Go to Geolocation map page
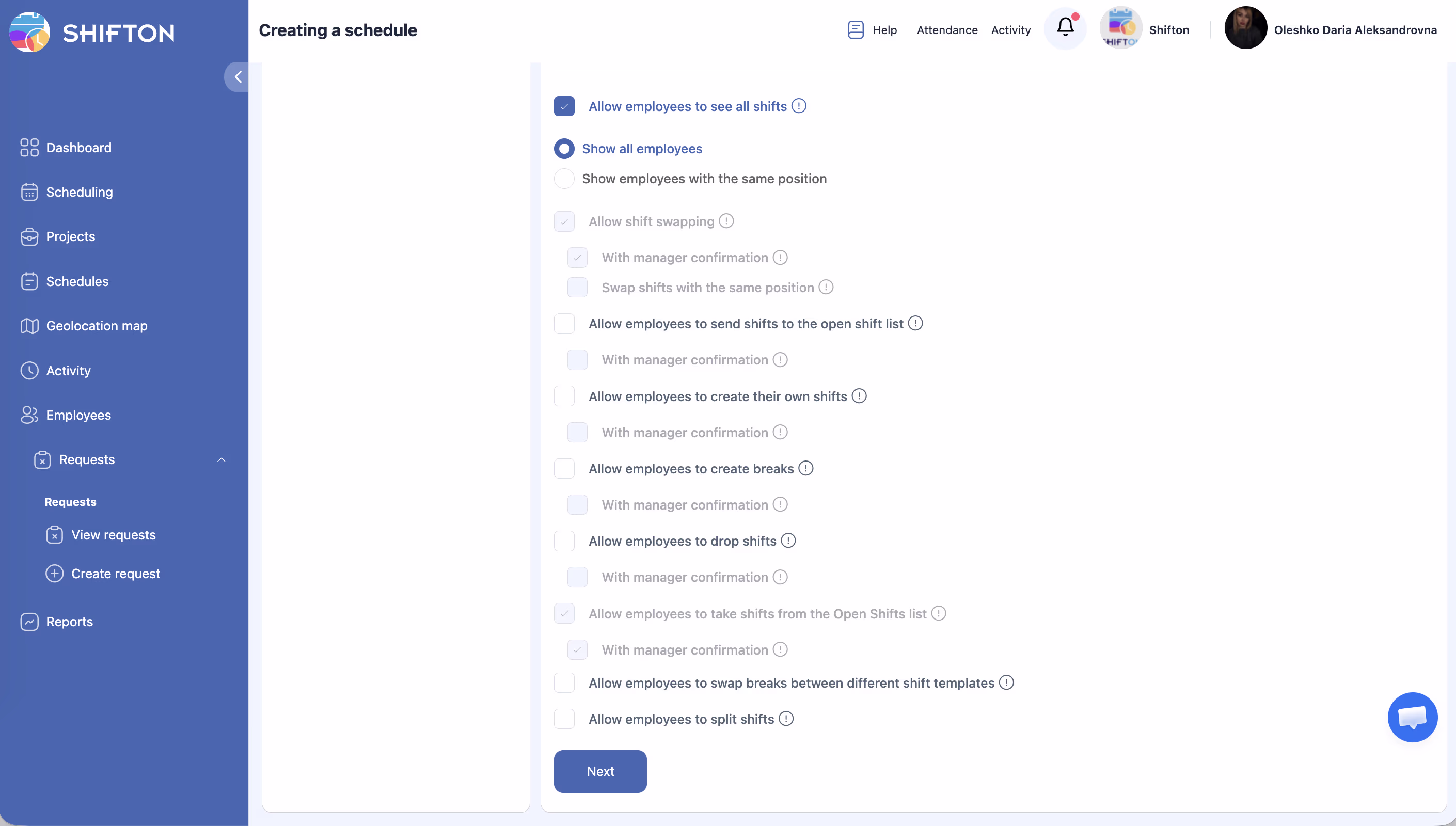Image resolution: width=1456 pixels, height=826 pixels. pyautogui.click(x=97, y=326)
